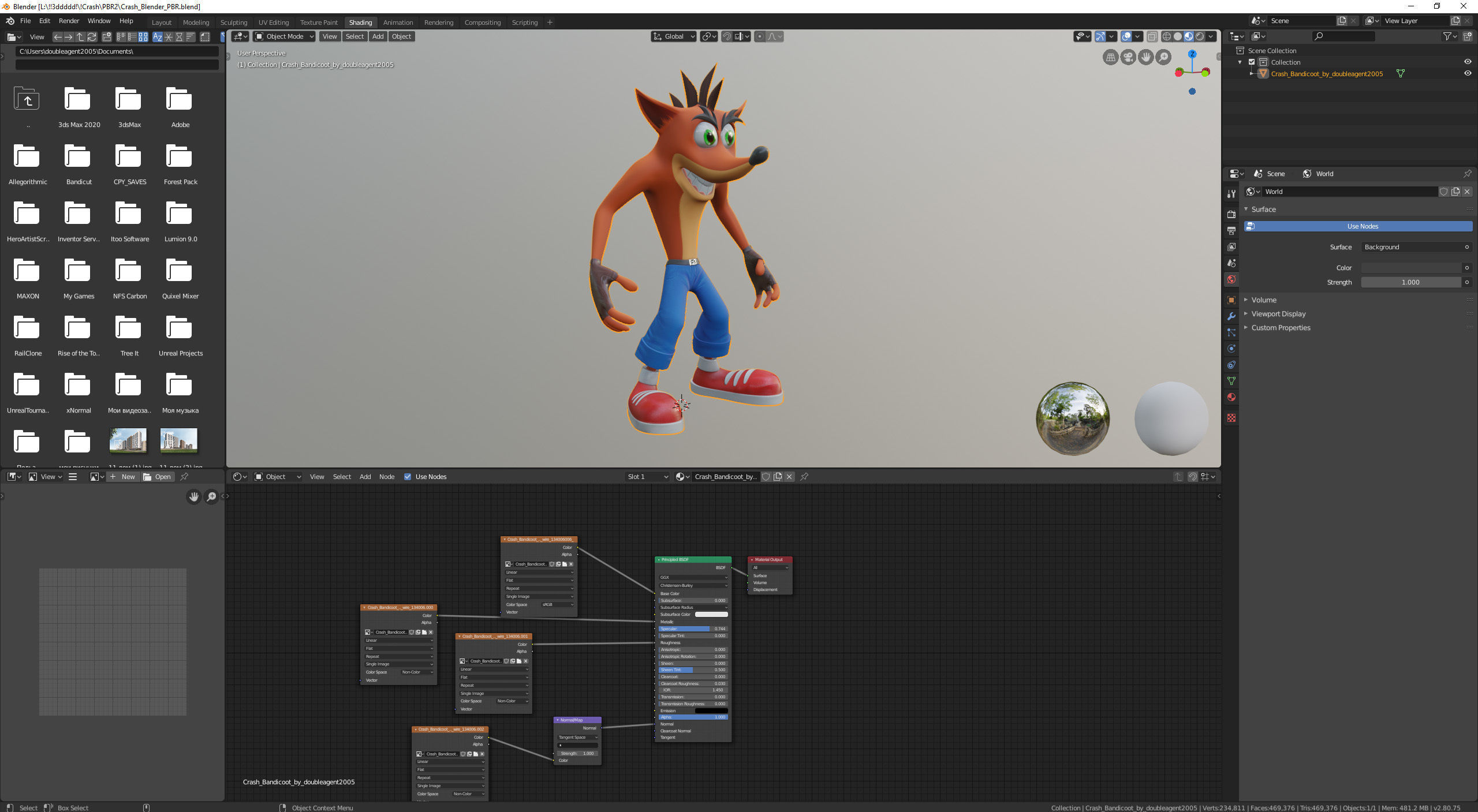Open the Texture properties checker tab
The width and height of the screenshot is (1478, 812).
click(x=1231, y=417)
